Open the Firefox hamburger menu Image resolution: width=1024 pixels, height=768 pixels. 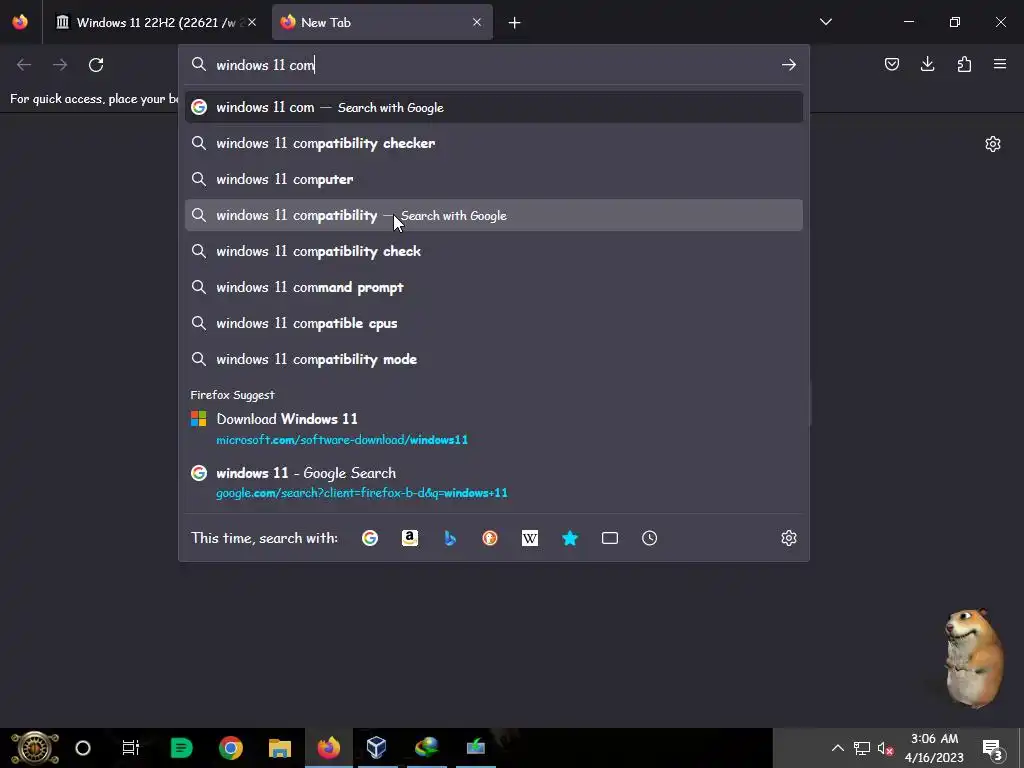[x=999, y=64]
